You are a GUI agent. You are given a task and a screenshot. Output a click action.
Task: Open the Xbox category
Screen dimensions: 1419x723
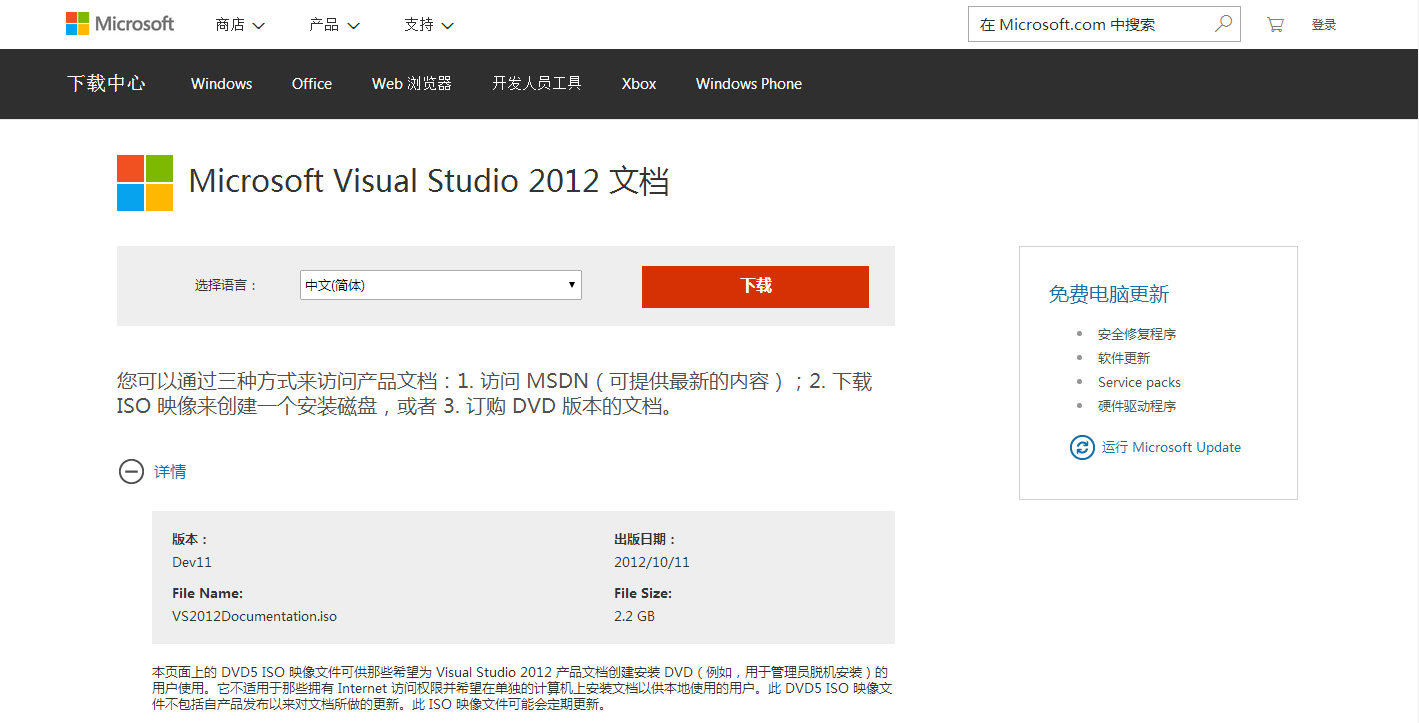pos(639,84)
